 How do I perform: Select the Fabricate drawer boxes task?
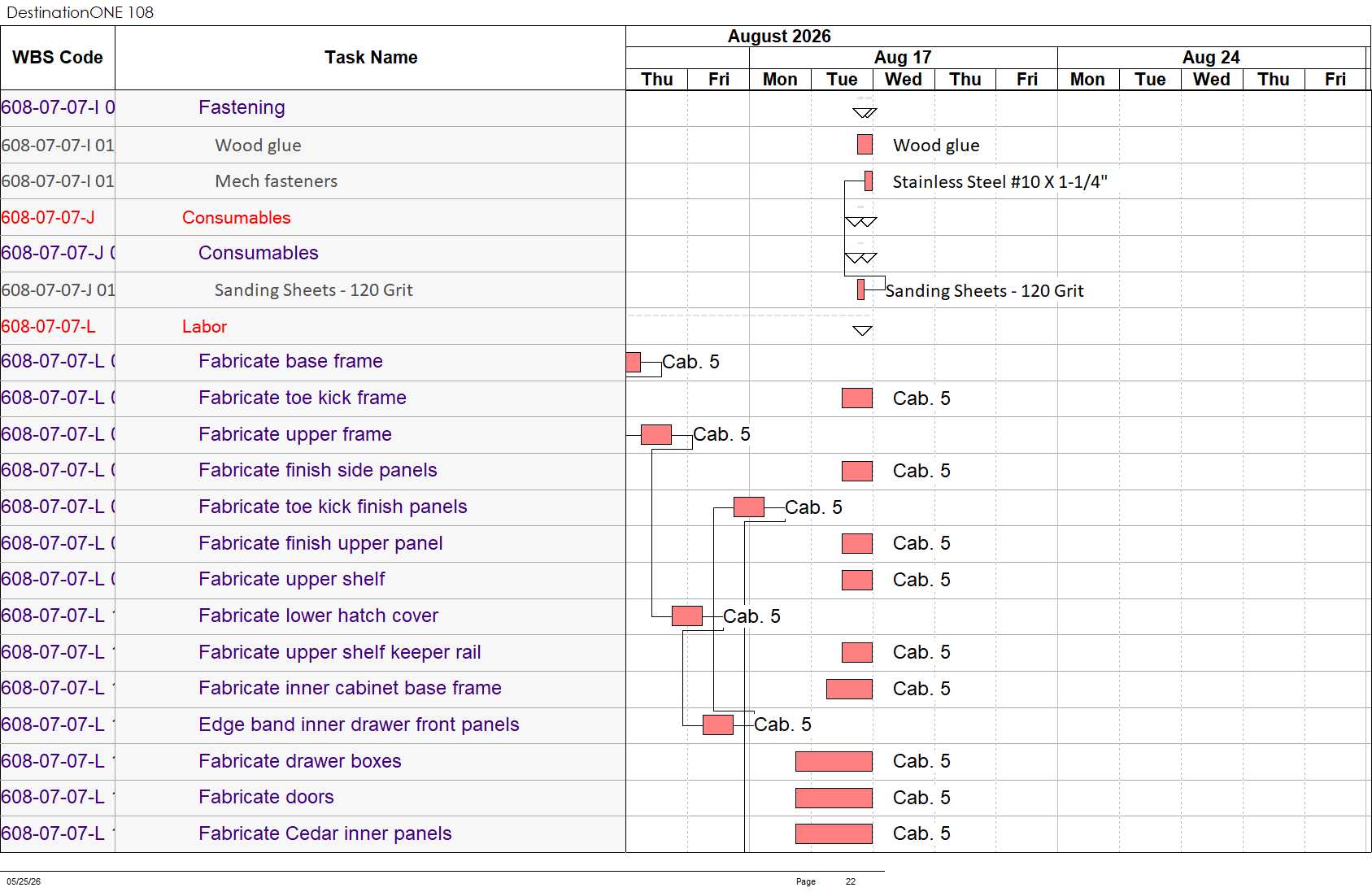tap(299, 761)
